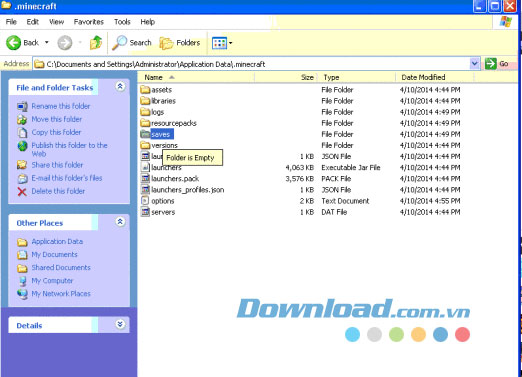Viewport: 522px width, 377px height.
Task: Maximize the .minecraft window
Action: click(495, 6)
